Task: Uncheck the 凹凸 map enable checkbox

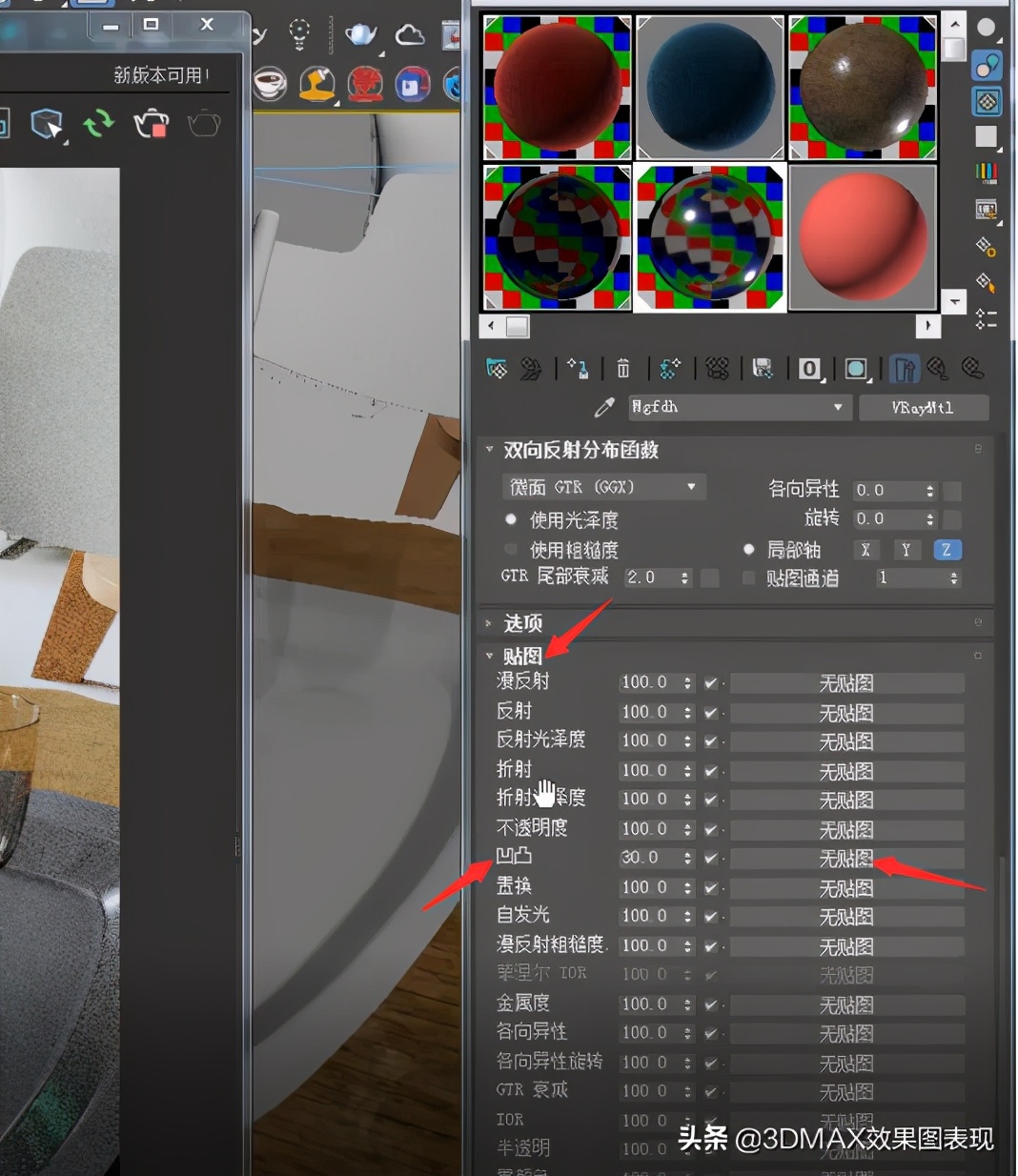Action: point(711,858)
